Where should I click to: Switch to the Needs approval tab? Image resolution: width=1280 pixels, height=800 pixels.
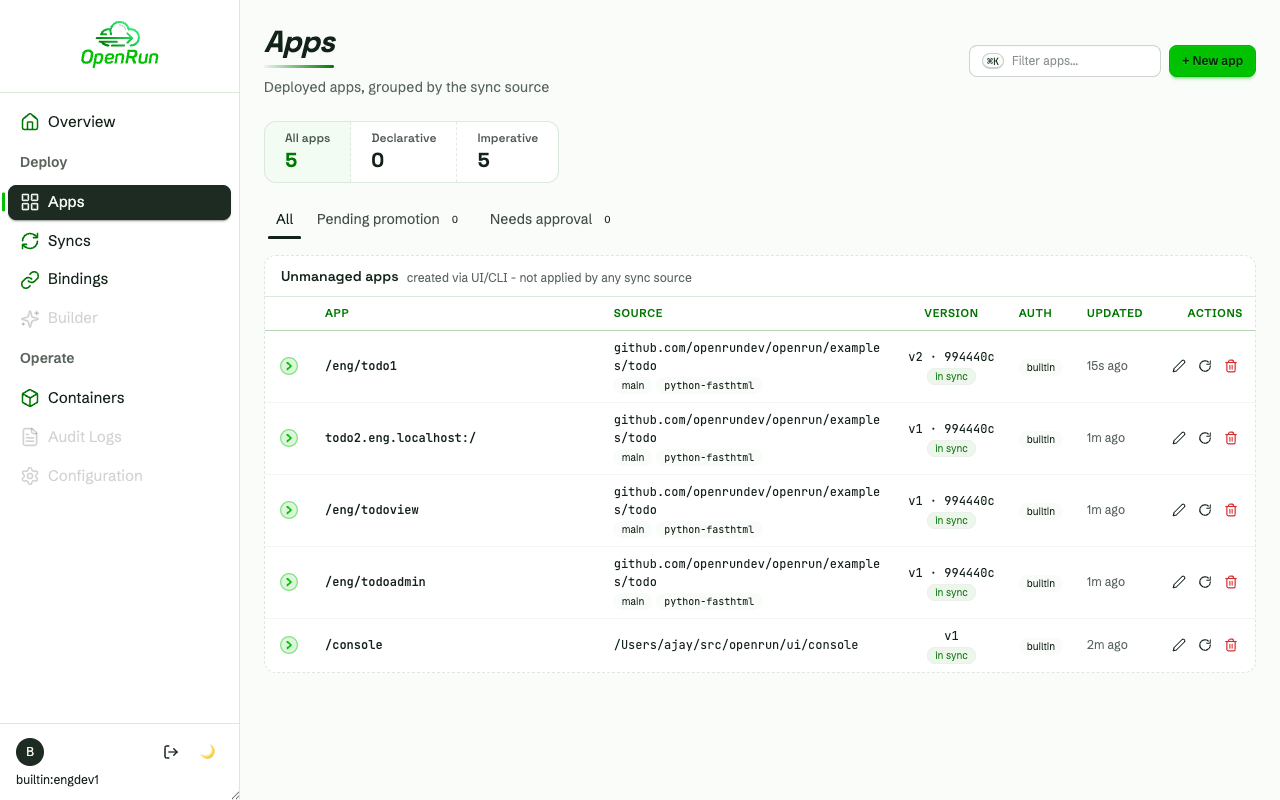550,220
